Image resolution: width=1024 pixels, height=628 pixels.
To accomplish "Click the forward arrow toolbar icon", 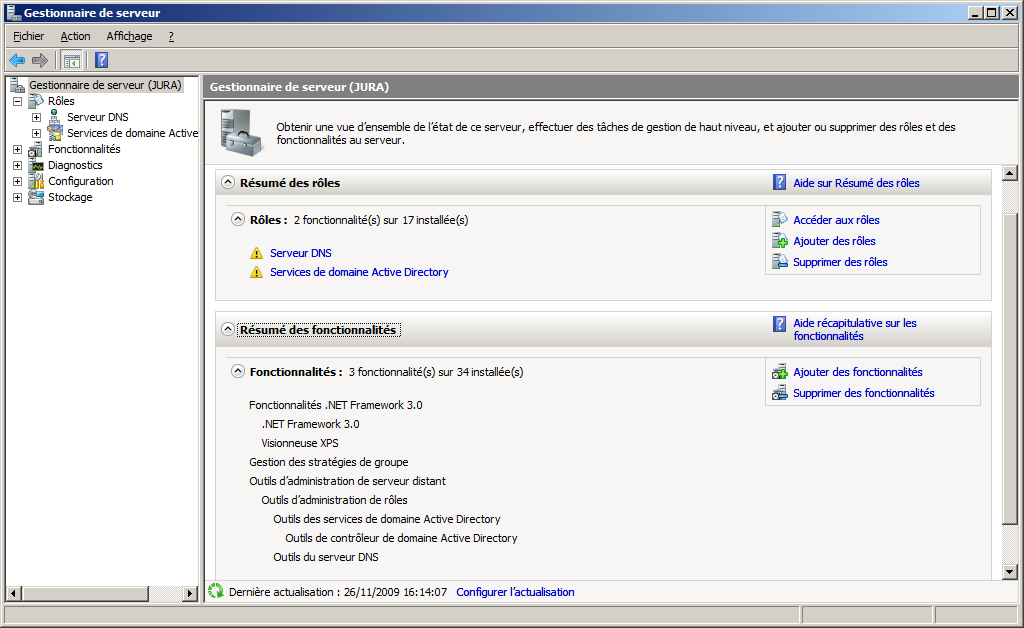I will 40,60.
